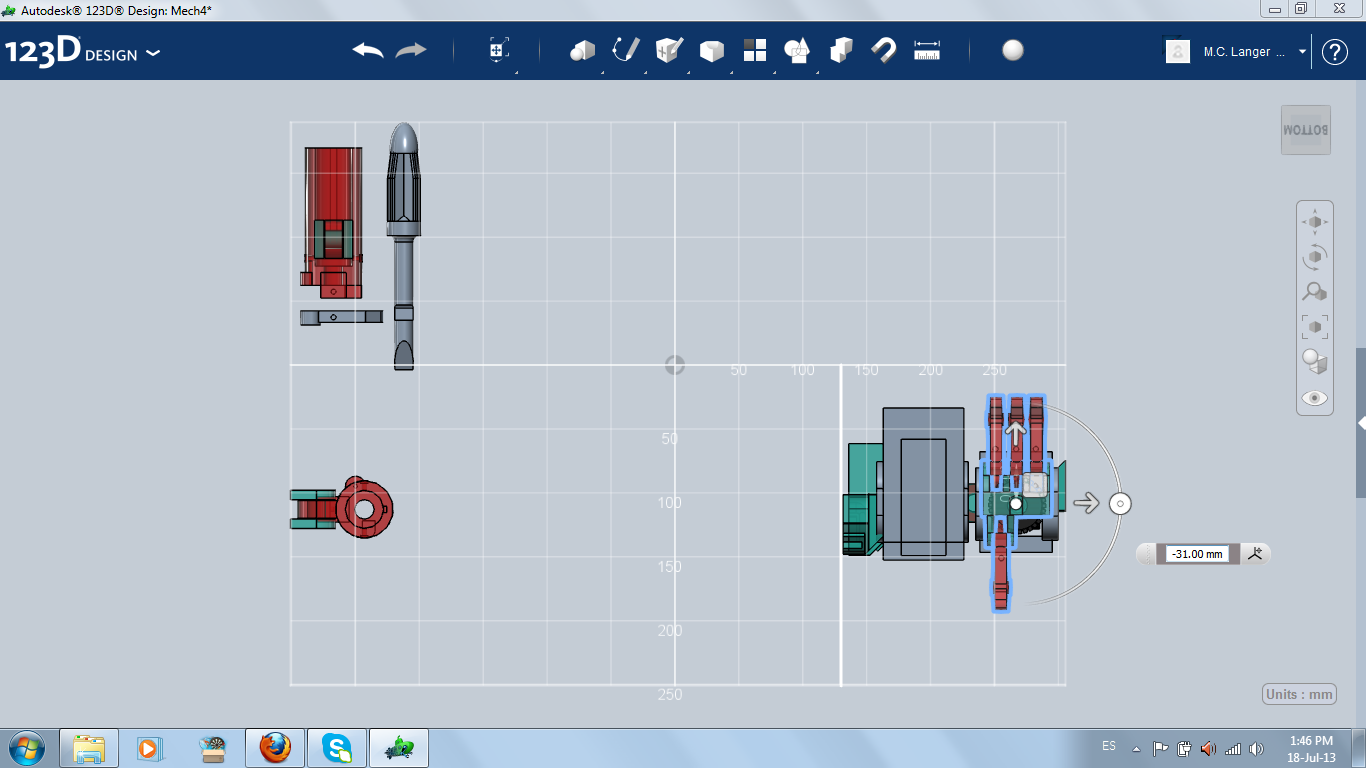
Task: Redo the last undone action
Action: click(x=411, y=50)
